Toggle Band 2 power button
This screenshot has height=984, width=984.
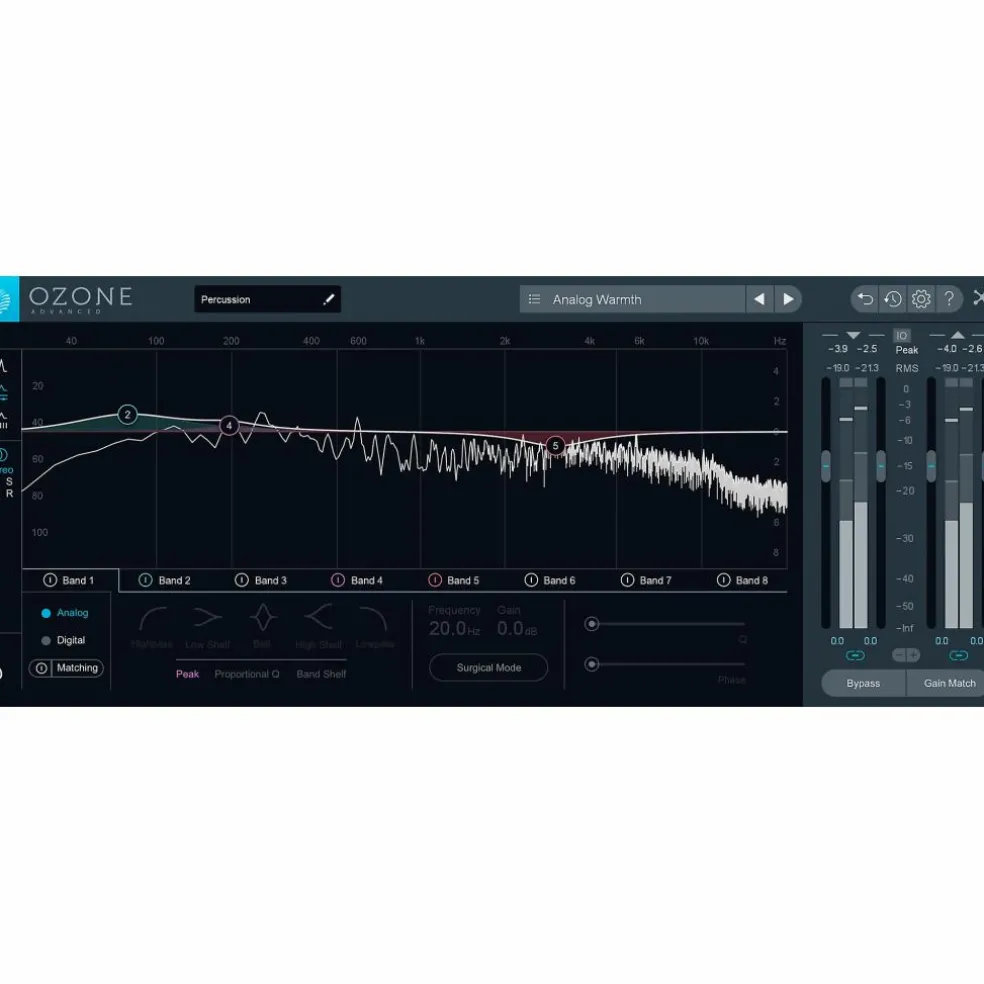146,580
